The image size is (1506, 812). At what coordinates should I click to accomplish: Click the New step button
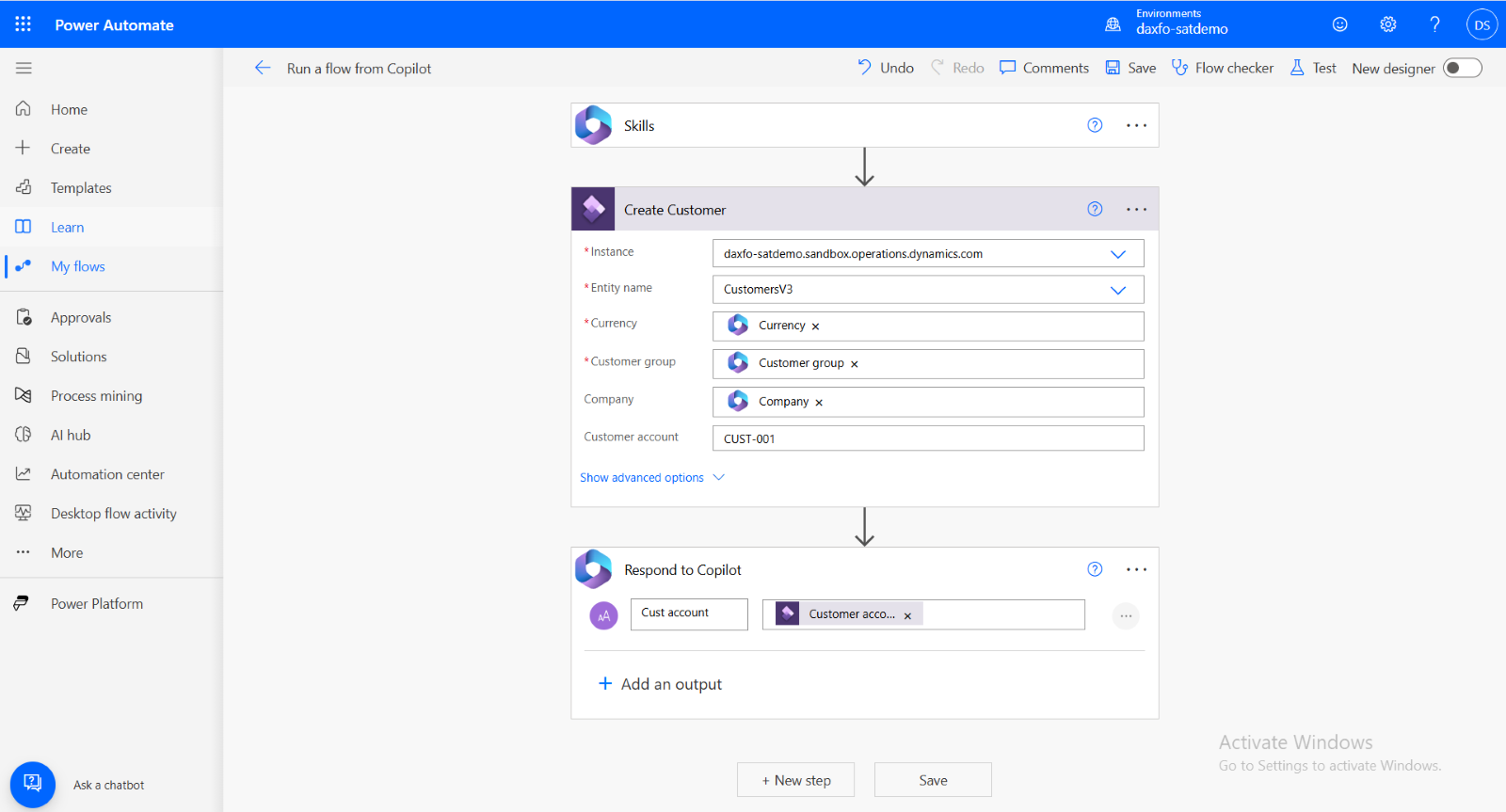[x=795, y=780]
